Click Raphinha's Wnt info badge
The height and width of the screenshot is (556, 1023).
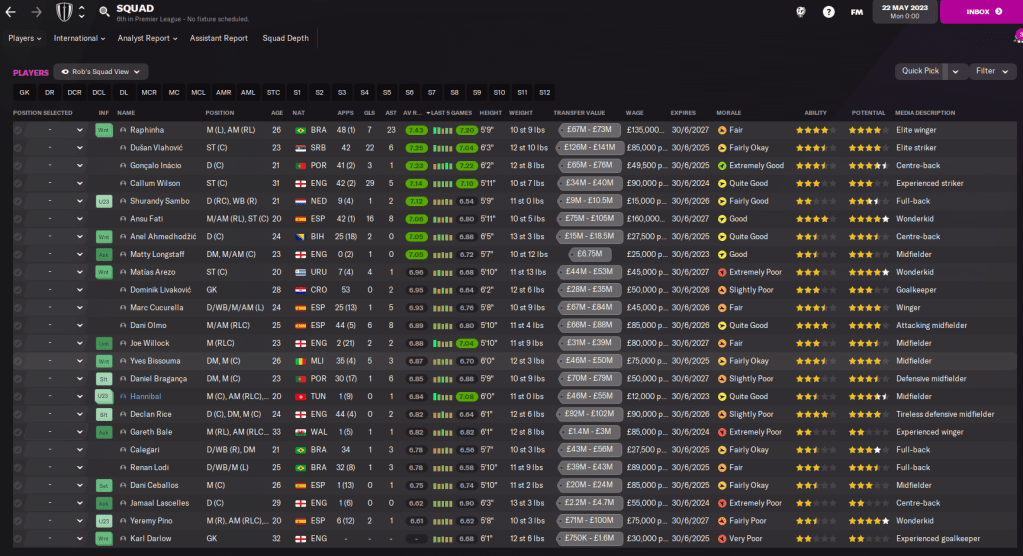point(103,130)
